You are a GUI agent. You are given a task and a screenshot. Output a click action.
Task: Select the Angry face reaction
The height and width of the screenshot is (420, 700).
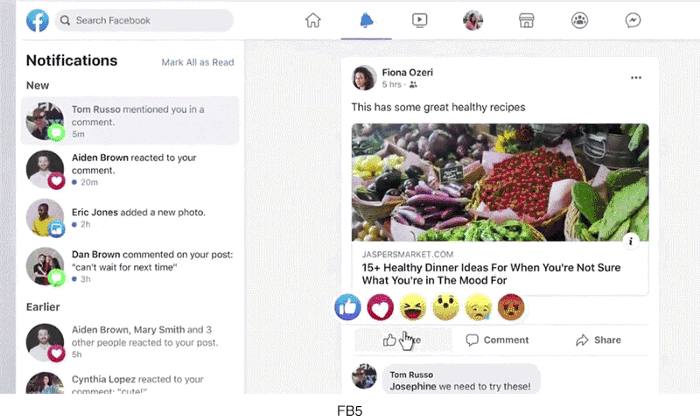[x=511, y=308]
